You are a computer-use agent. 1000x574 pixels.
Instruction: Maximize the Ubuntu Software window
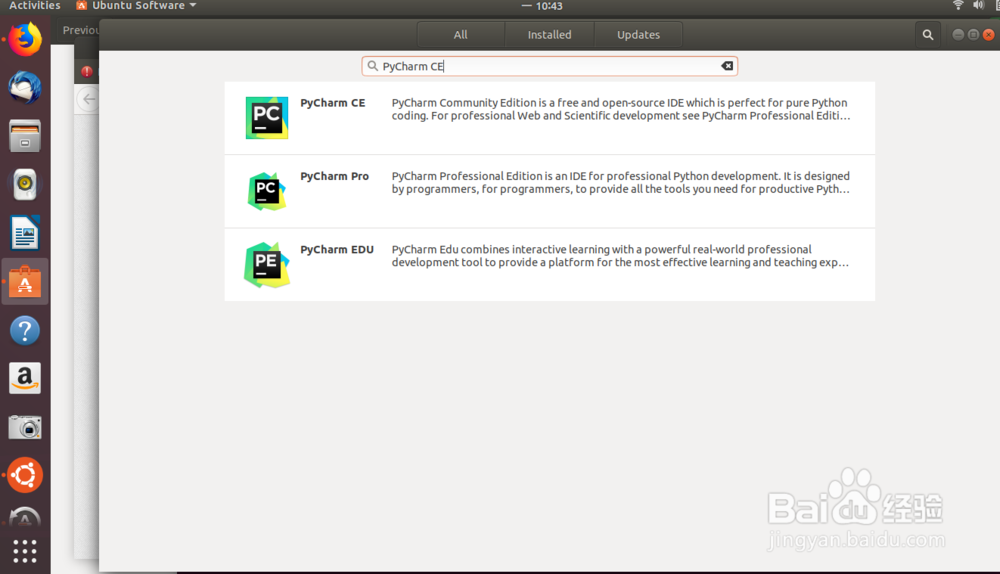click(973, 35)
